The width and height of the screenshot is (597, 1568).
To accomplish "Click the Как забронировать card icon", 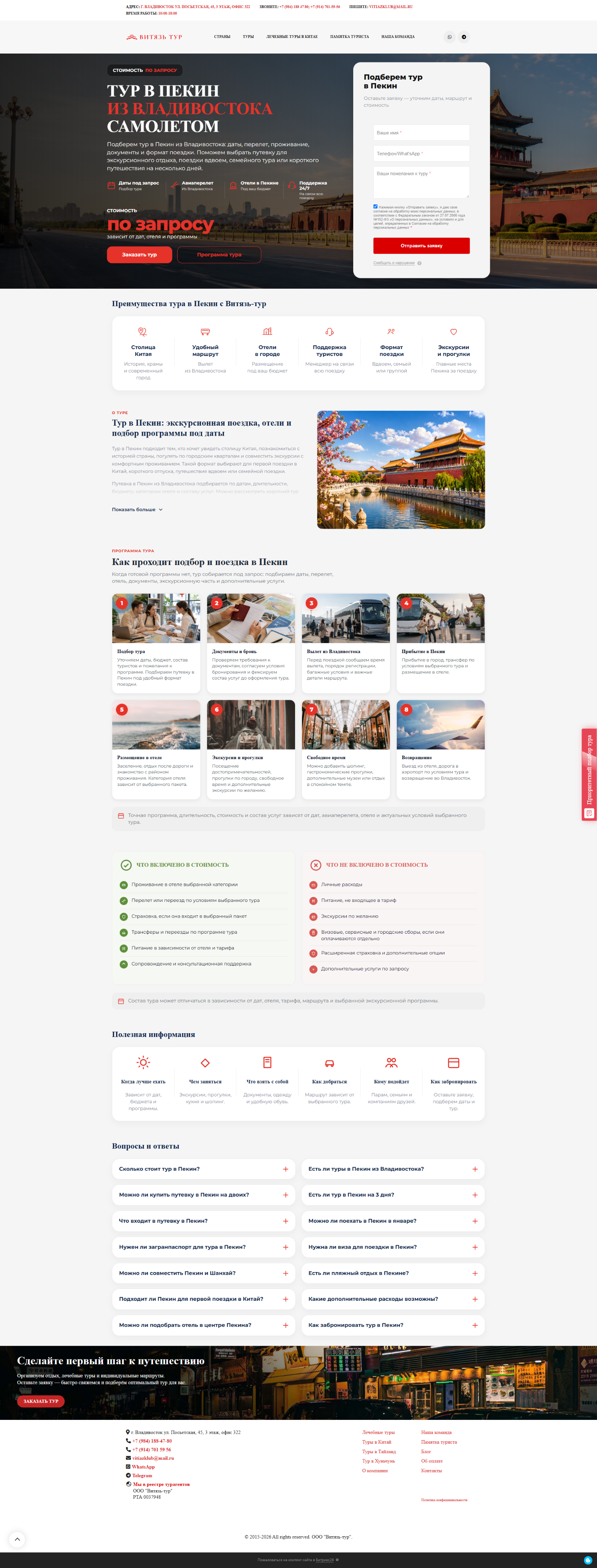I will pos(453,1063).
